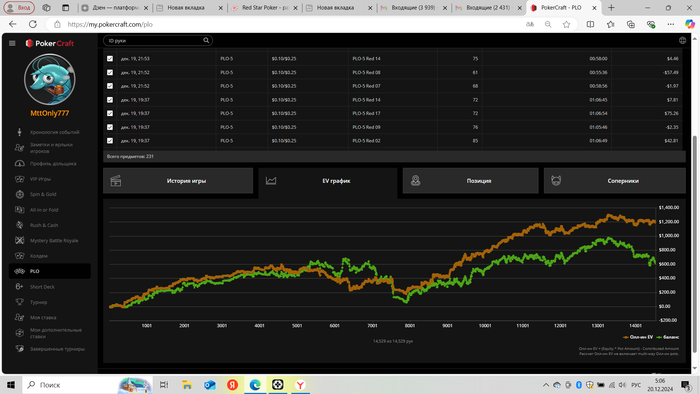Uncheck the PLO-5 Red 07 session checkbox
The height and width of the screenshot is (394, 700).
[x=110, y=86]
